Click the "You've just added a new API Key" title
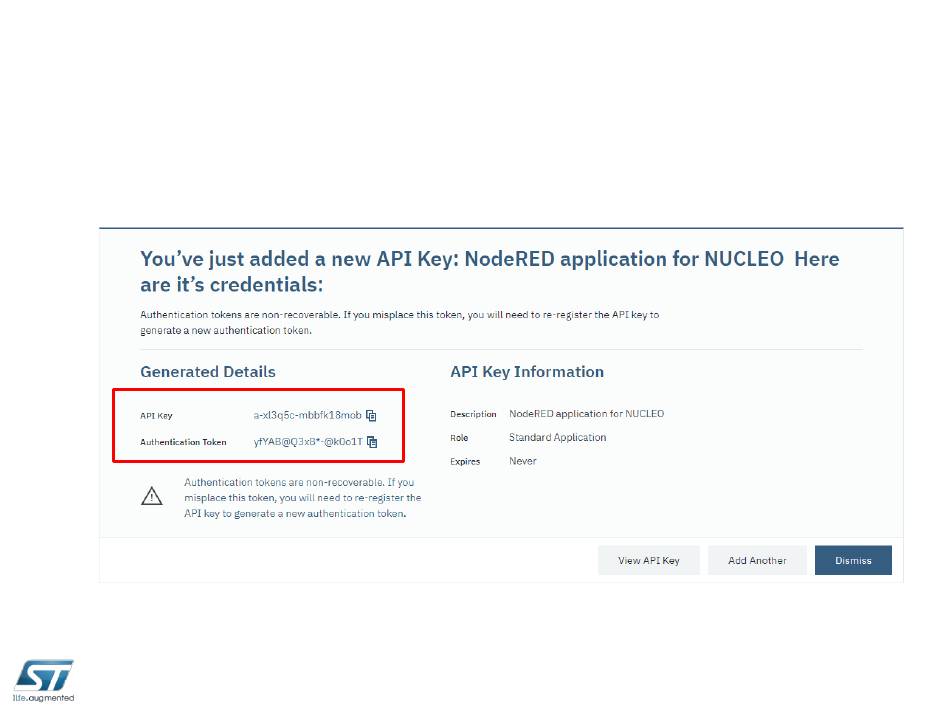This screenshot has width=950, height=709. [x=490, y=271]
